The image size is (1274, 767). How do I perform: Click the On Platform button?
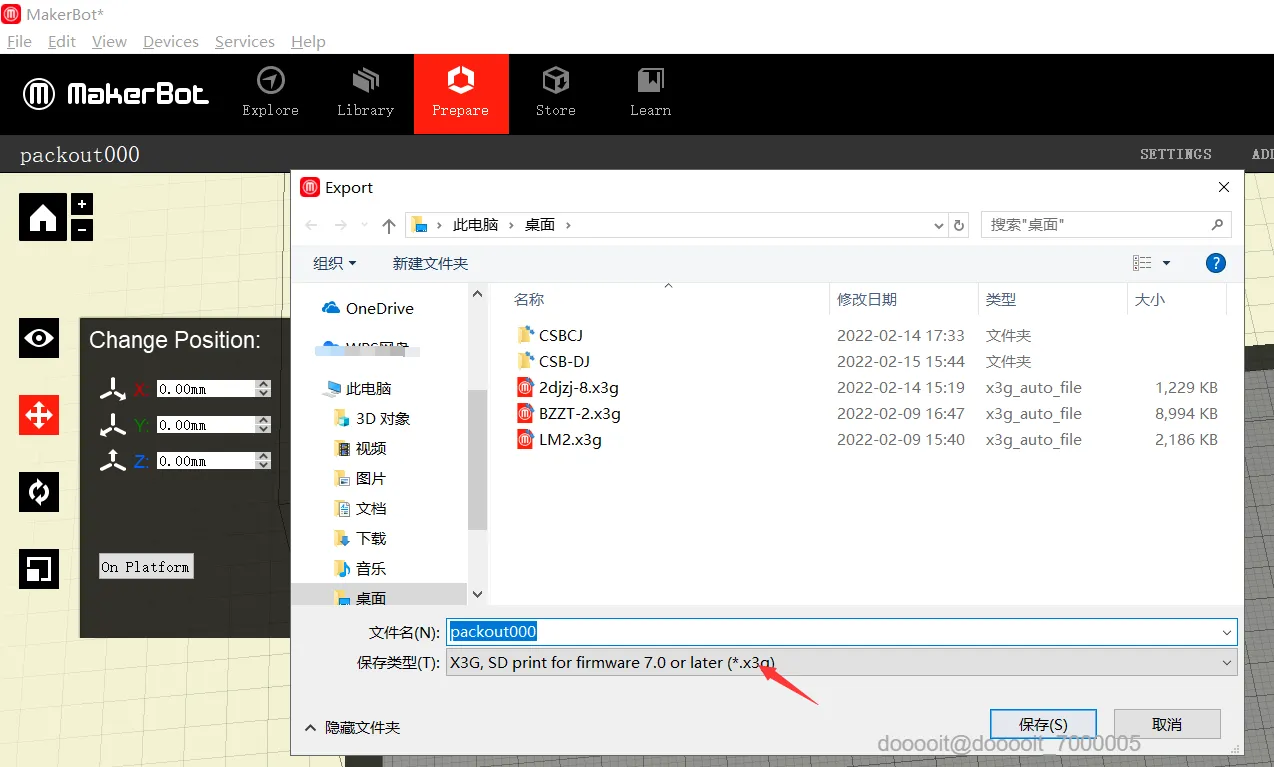click(146, 567)
